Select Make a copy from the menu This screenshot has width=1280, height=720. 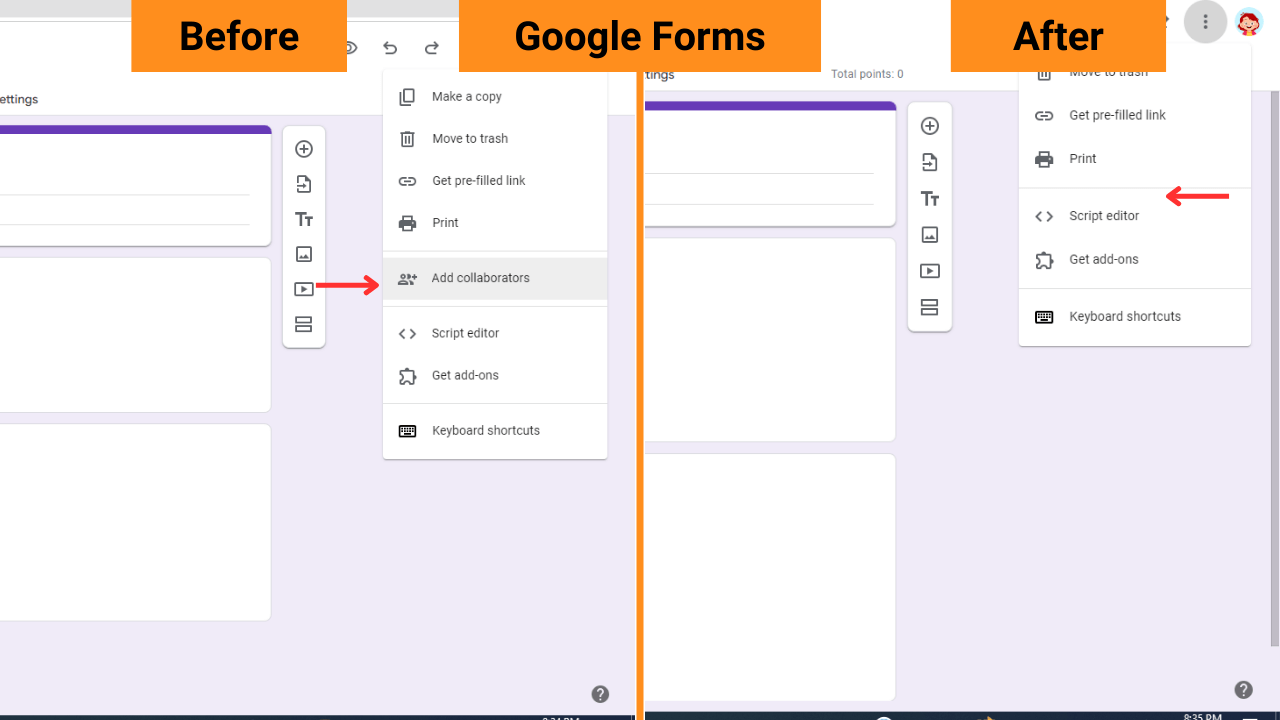466,96
